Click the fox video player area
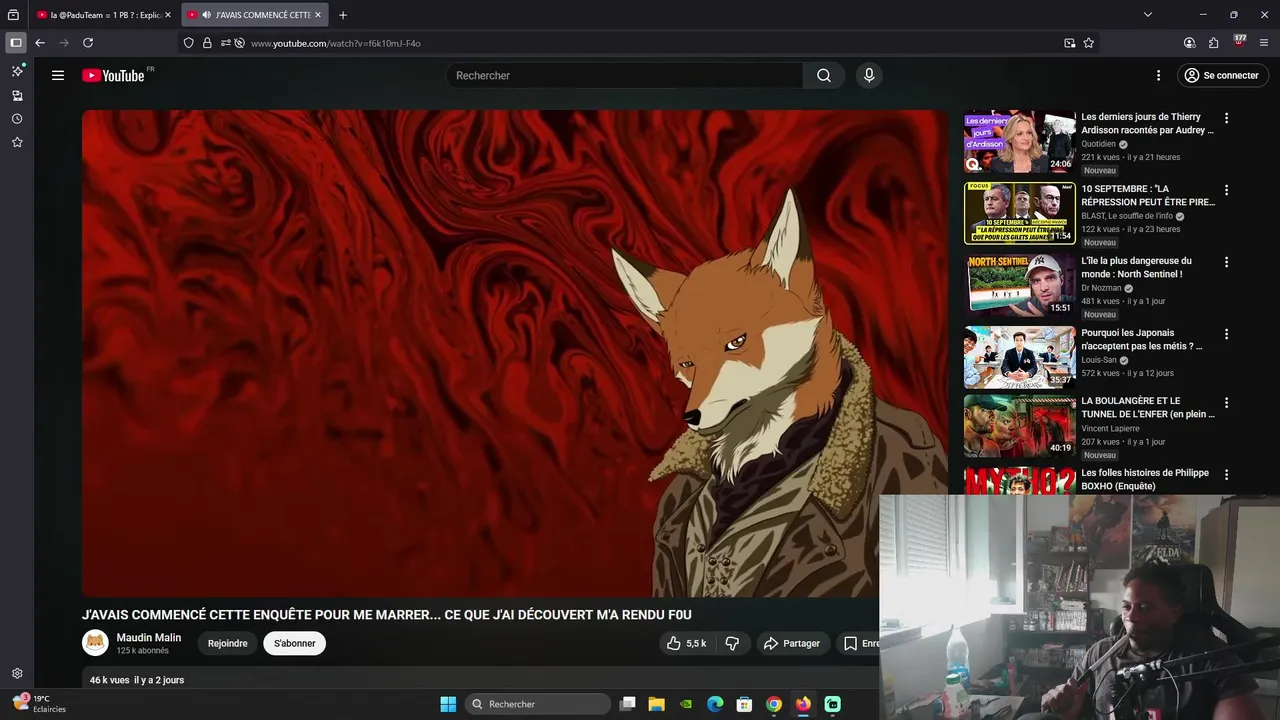The image size is (1280, 720). coord(514,353)
